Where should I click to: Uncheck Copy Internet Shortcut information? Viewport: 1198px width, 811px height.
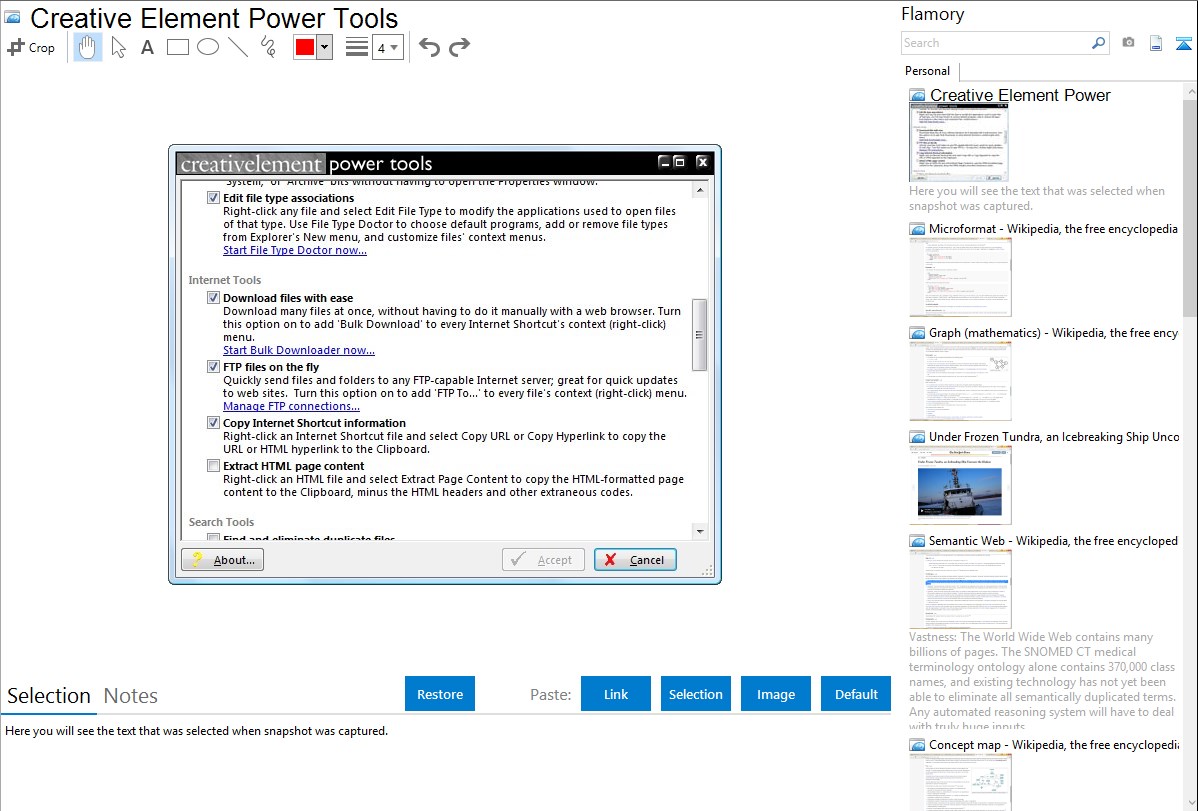point(213,423)
